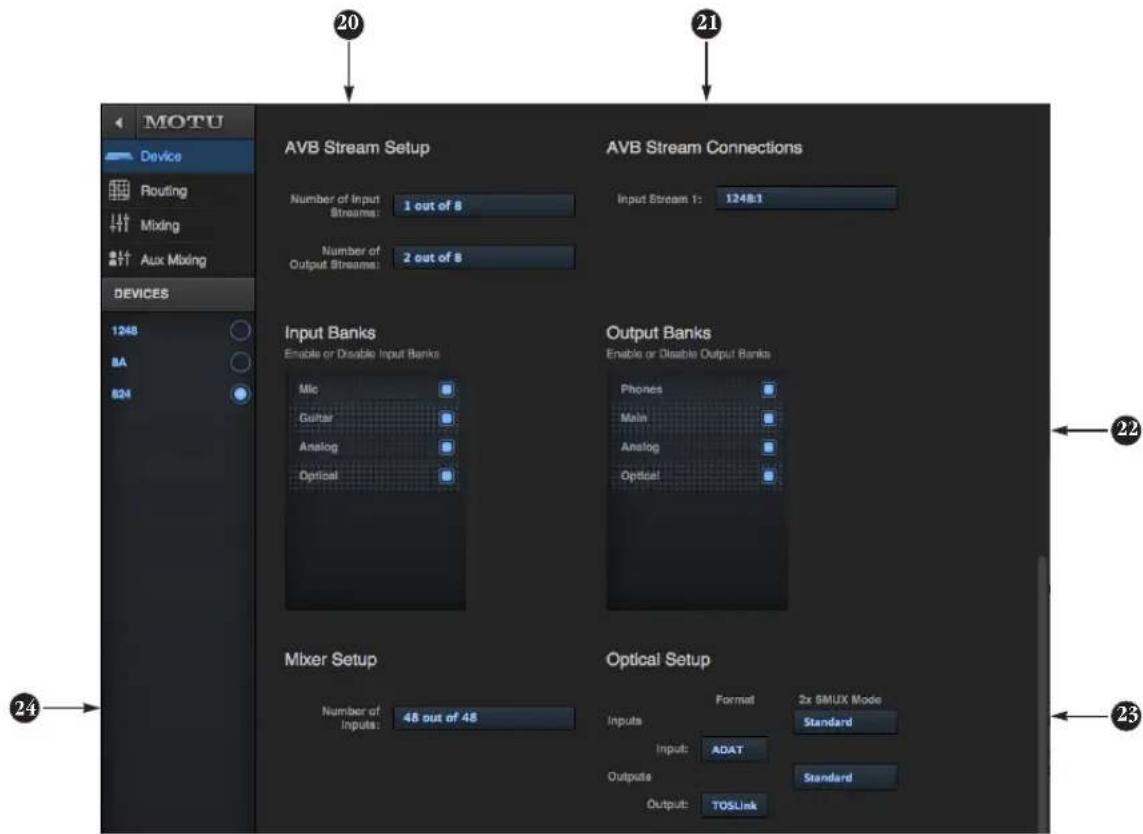Click the Phones label in Output Banks

[641, 389]
